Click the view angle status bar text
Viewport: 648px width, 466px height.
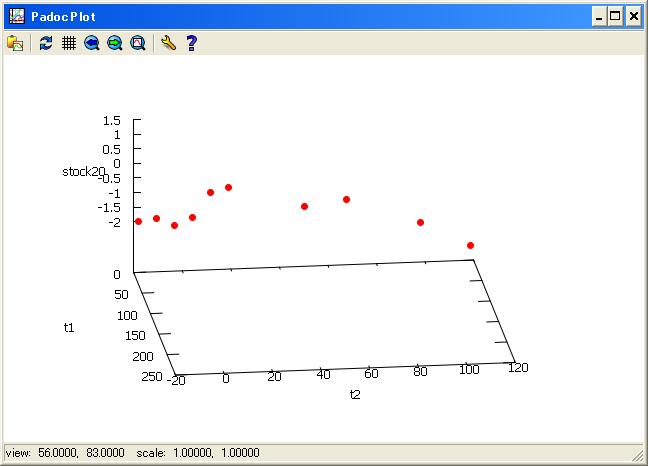[x=65, y=453]
